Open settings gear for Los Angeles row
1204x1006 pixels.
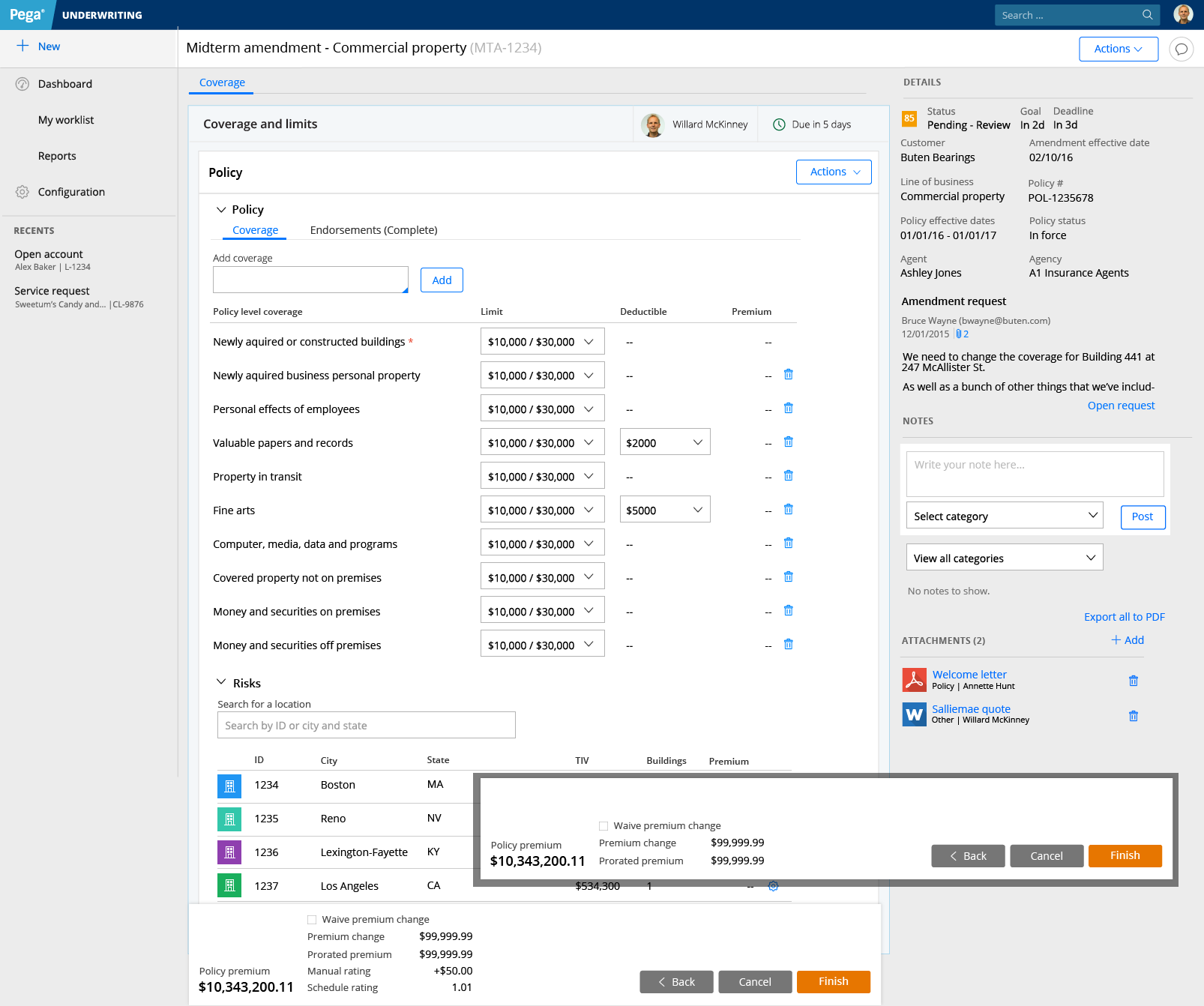click(773, 886)
